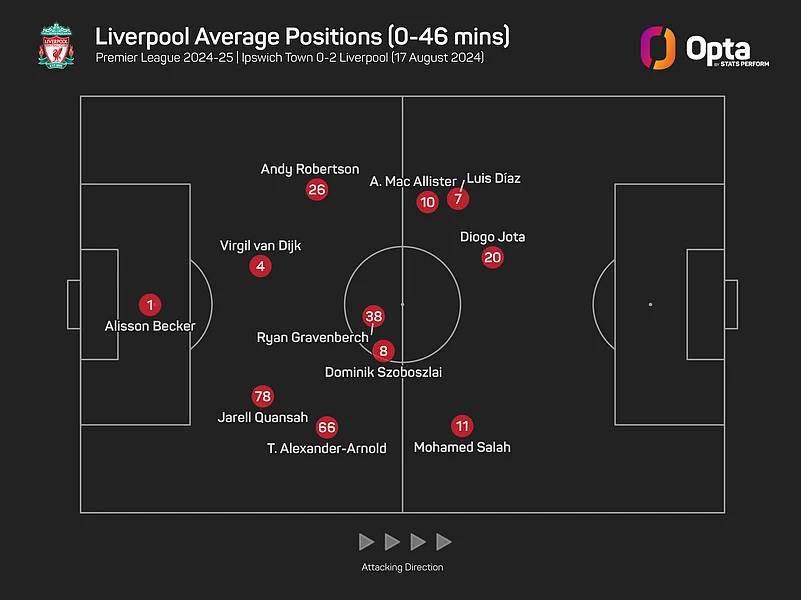Select Mohamed Salah's number 11 marker
This screenshot has width=801, height=600.
[461, 425]
